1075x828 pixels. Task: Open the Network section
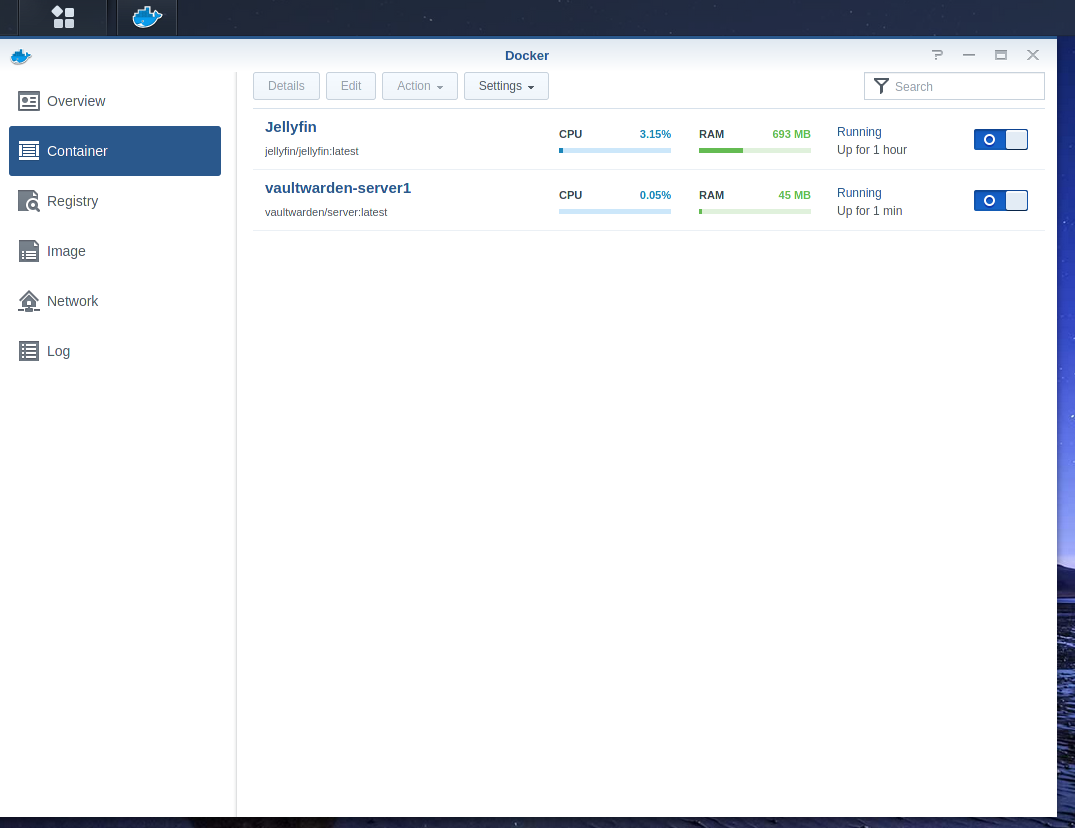[x=114, y=301]
